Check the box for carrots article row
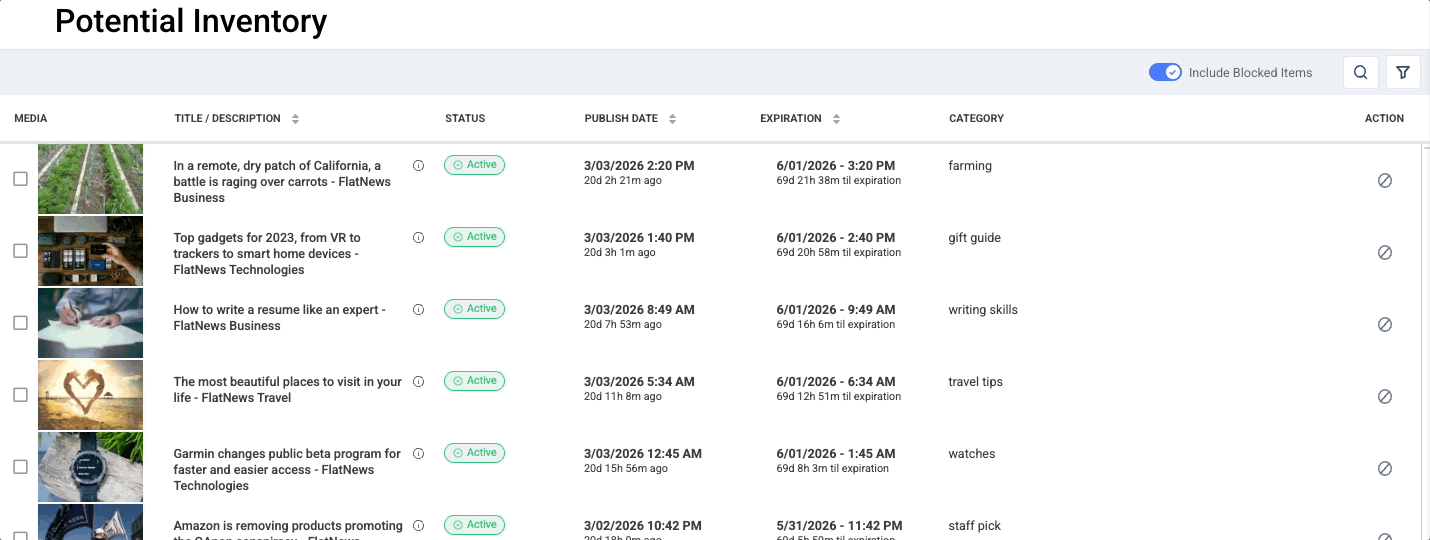 pyautogui.click(x=20, y=179)
